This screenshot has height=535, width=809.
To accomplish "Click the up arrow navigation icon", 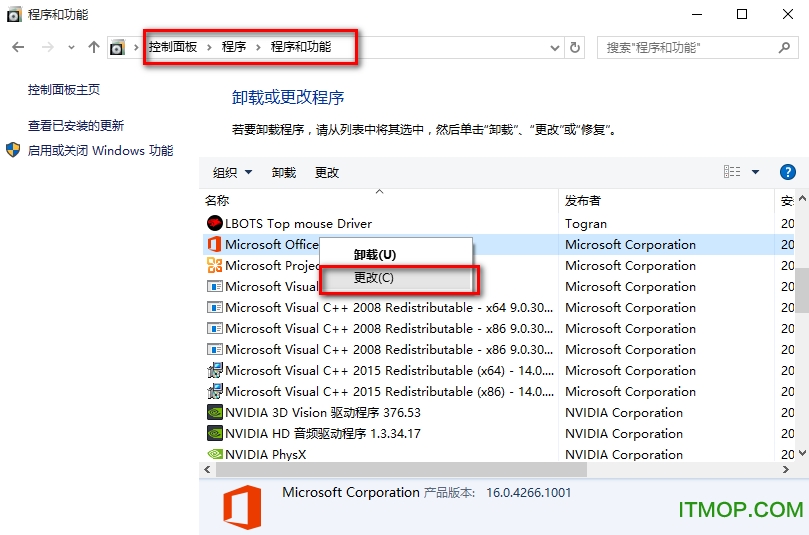I will pyautogui.click(x=94, y=47).
